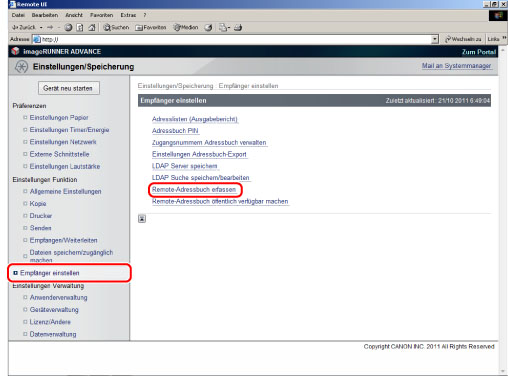Expand the Links toolbar chevron
This screenshot has height=376, width=508.
504,39
